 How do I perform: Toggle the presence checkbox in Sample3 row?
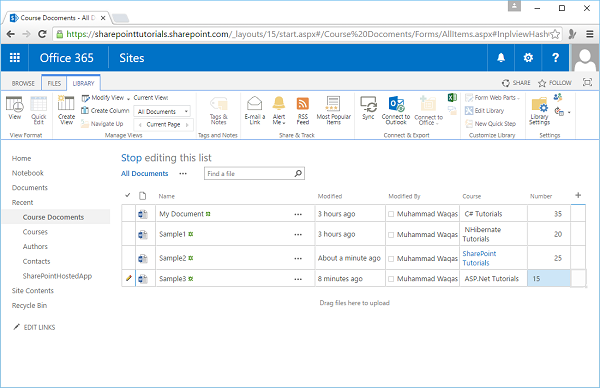point(391,279)
